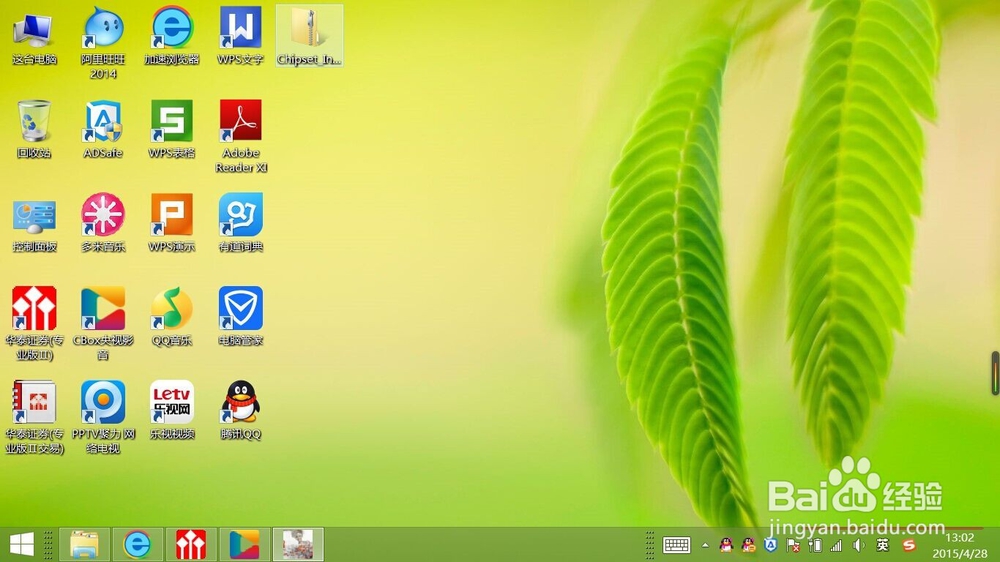This screenshot has height=562, width=1000.
Task: Click the WPS表格 desktop icon
Action: coord(172,130)
